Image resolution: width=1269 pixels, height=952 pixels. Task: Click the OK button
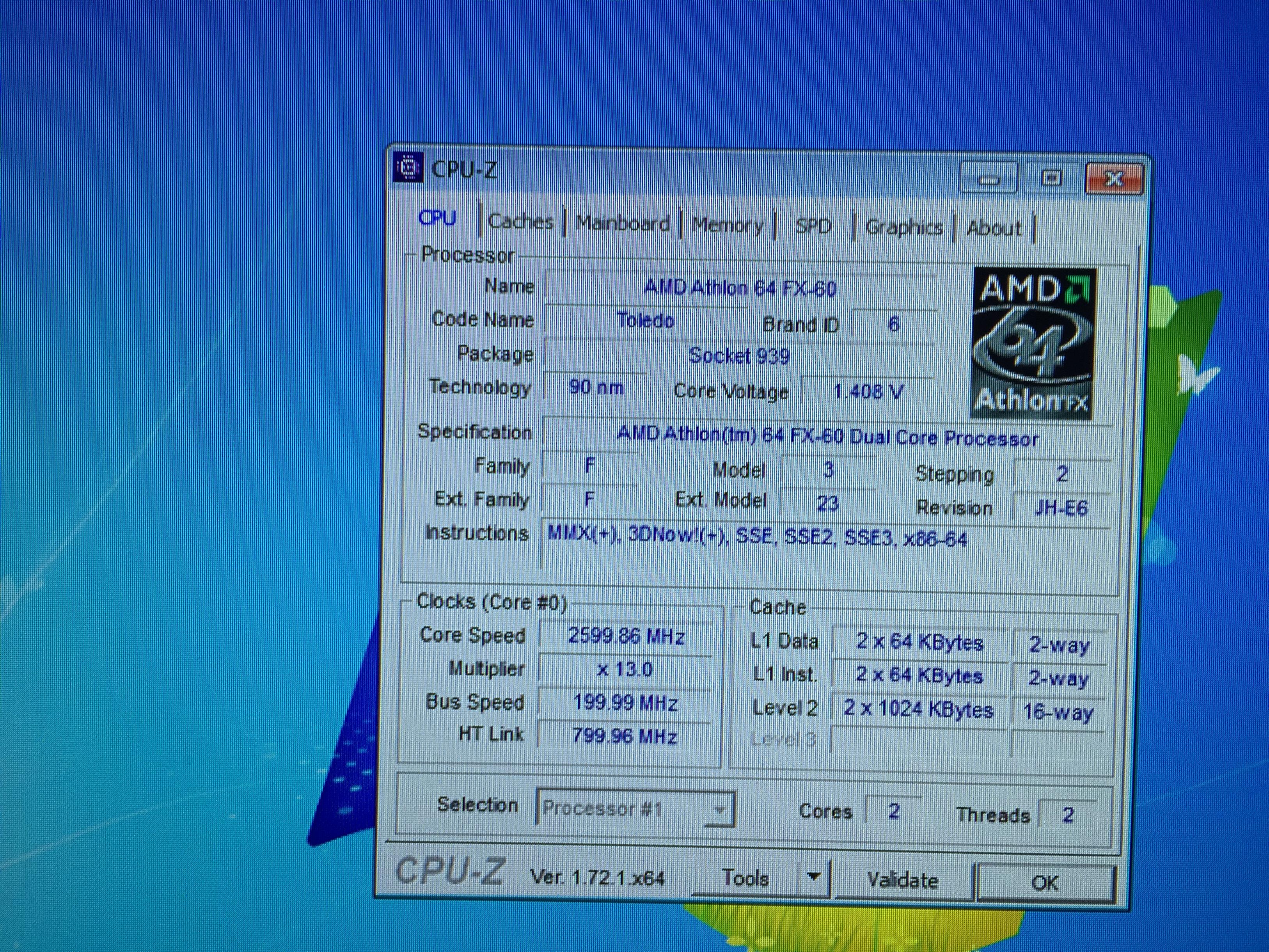pos(1045,882)
